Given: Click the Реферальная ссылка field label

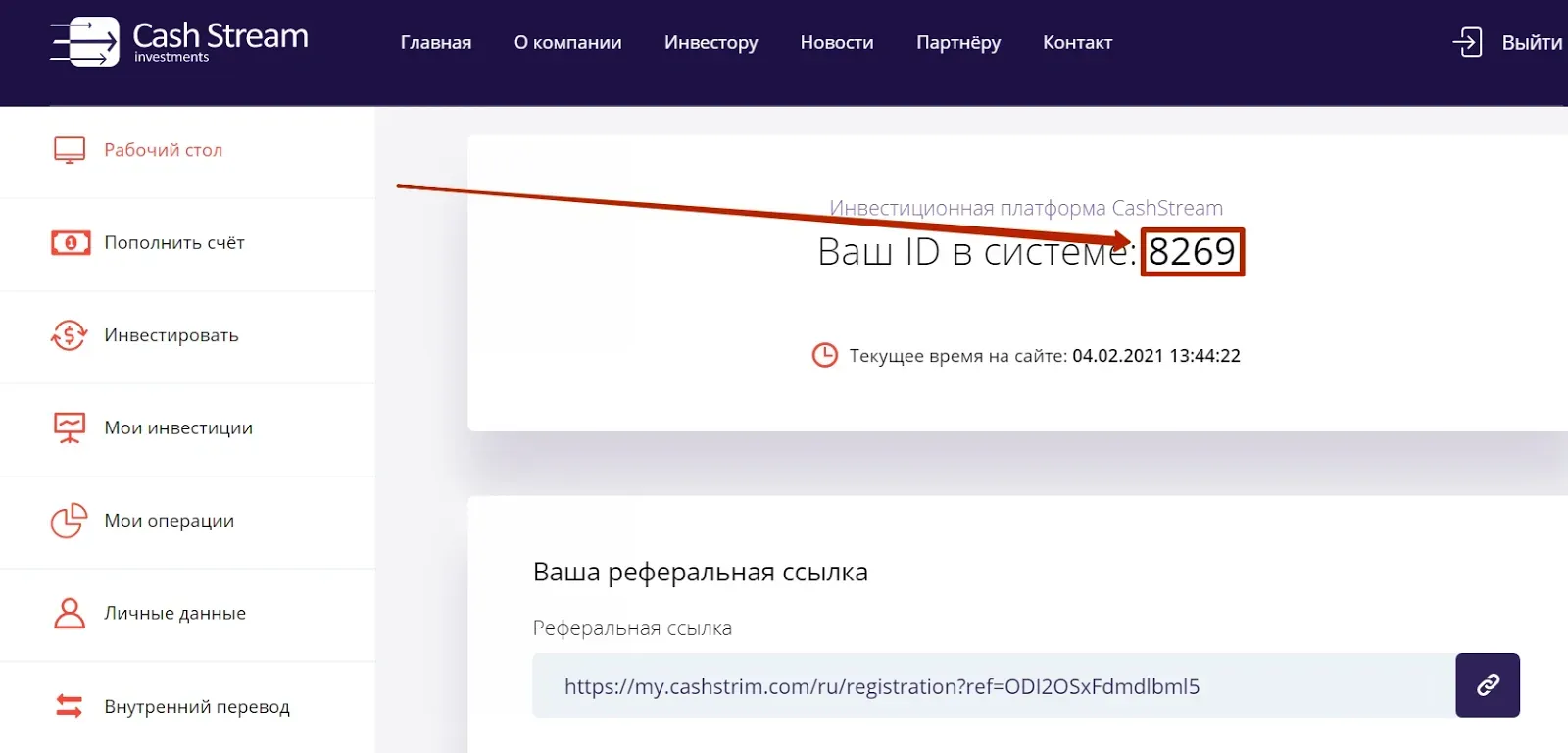Looking at the screenshot, I should tap(632, 627).
